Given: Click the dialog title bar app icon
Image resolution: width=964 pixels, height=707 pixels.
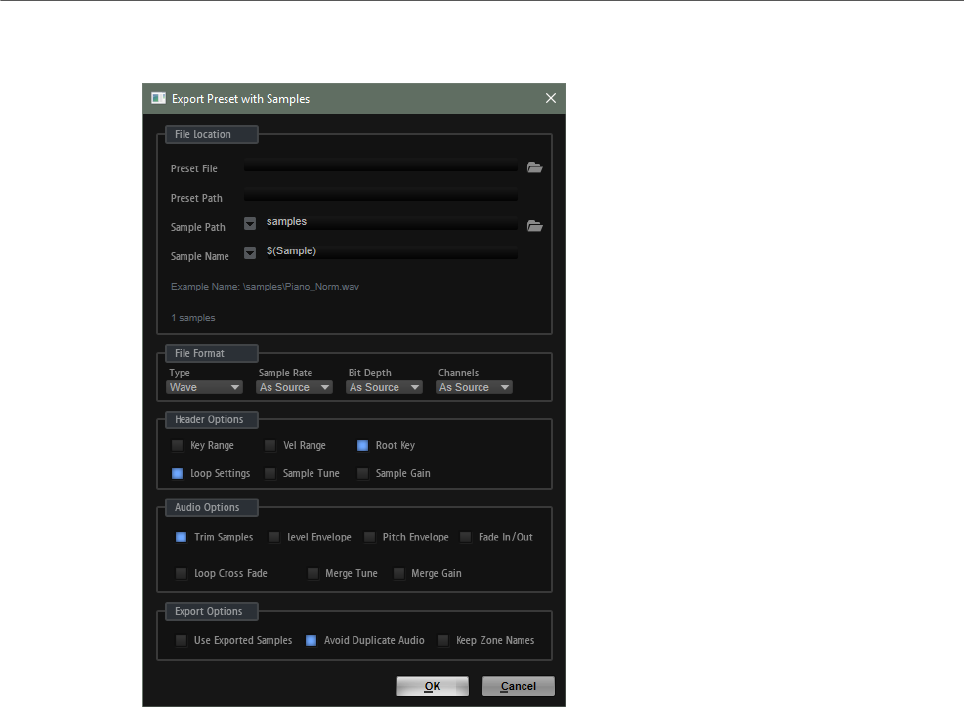Looking at the screenshot, I should (159, 98).
